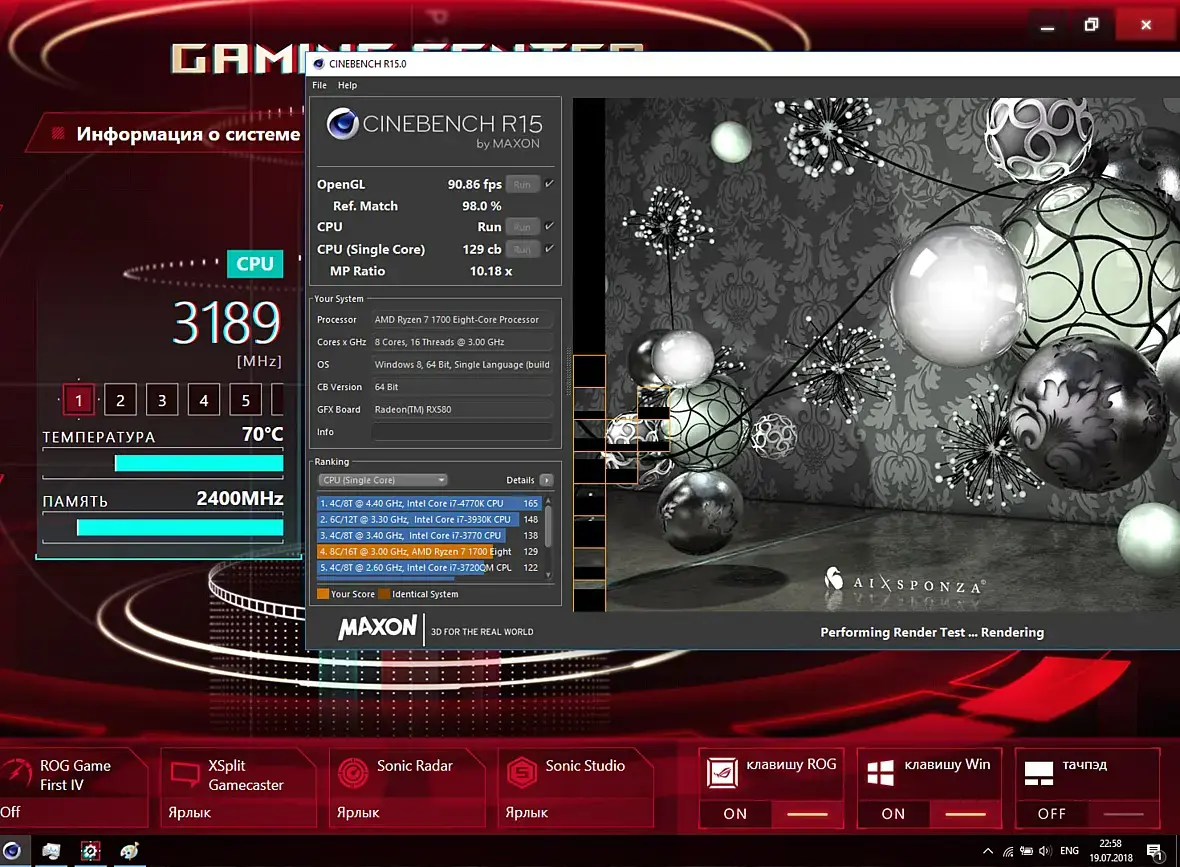Click the Ярлык label under Sonic Studio
Image resolution: width=1180 pixels, height=867 pixels.
pos(527,813)
